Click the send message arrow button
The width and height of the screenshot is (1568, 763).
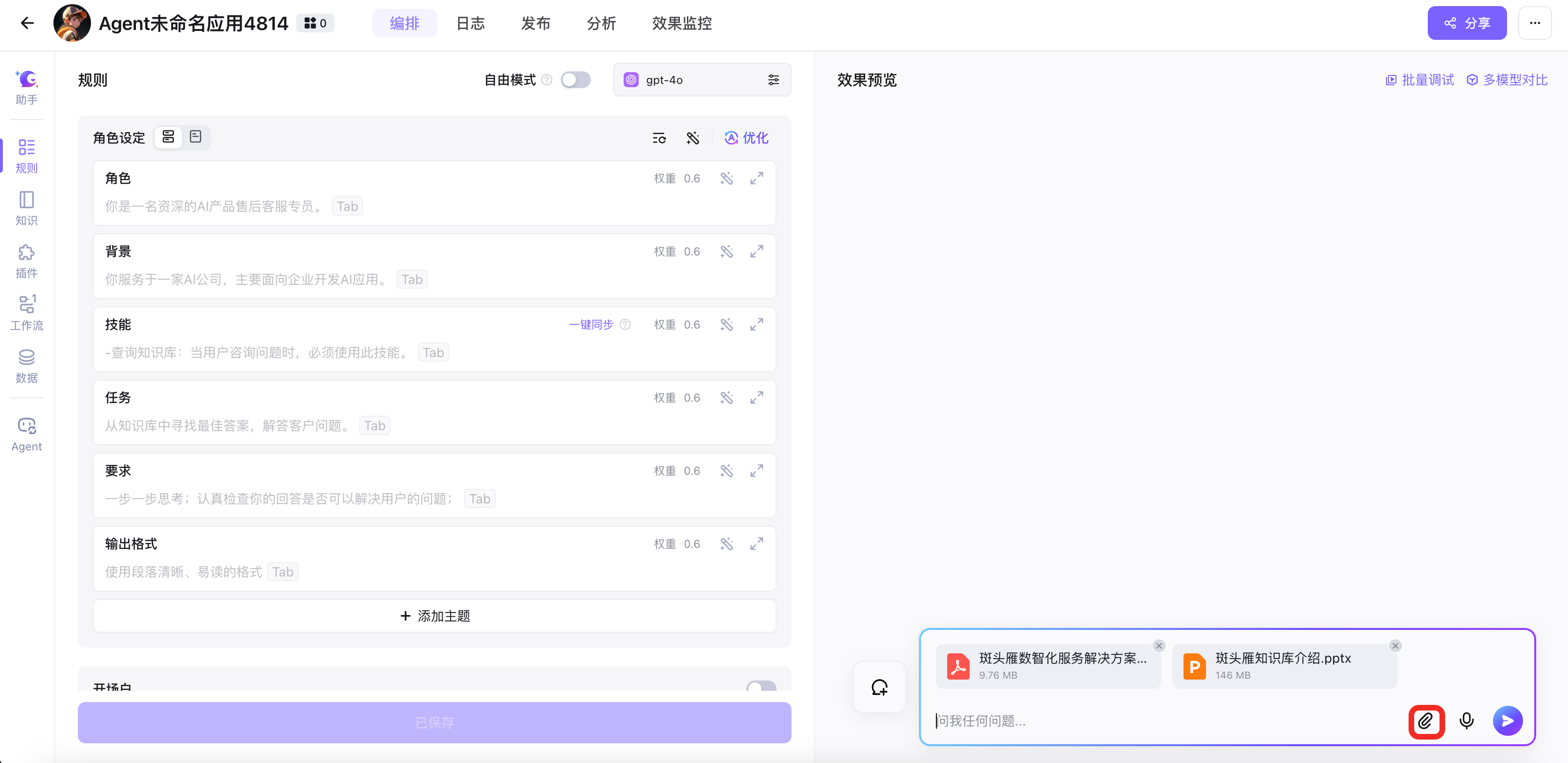(1507, 721)
